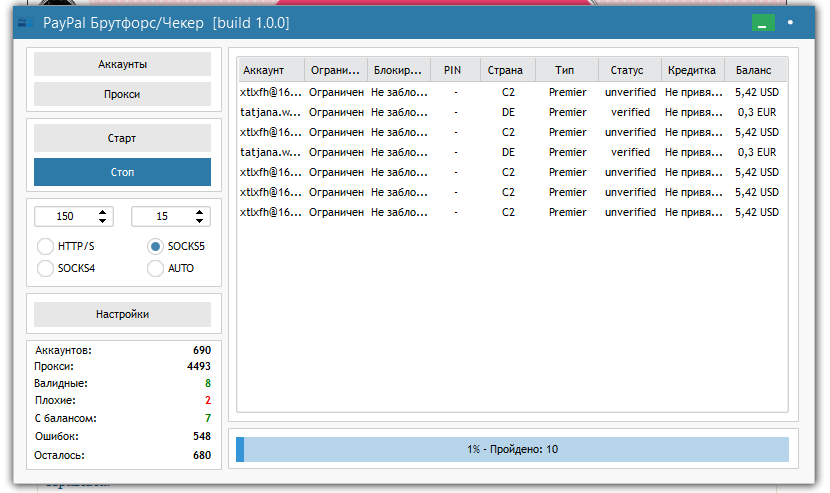Click the accounts count value 690
This screenshot has height=493, width=830.
[202, 350]
